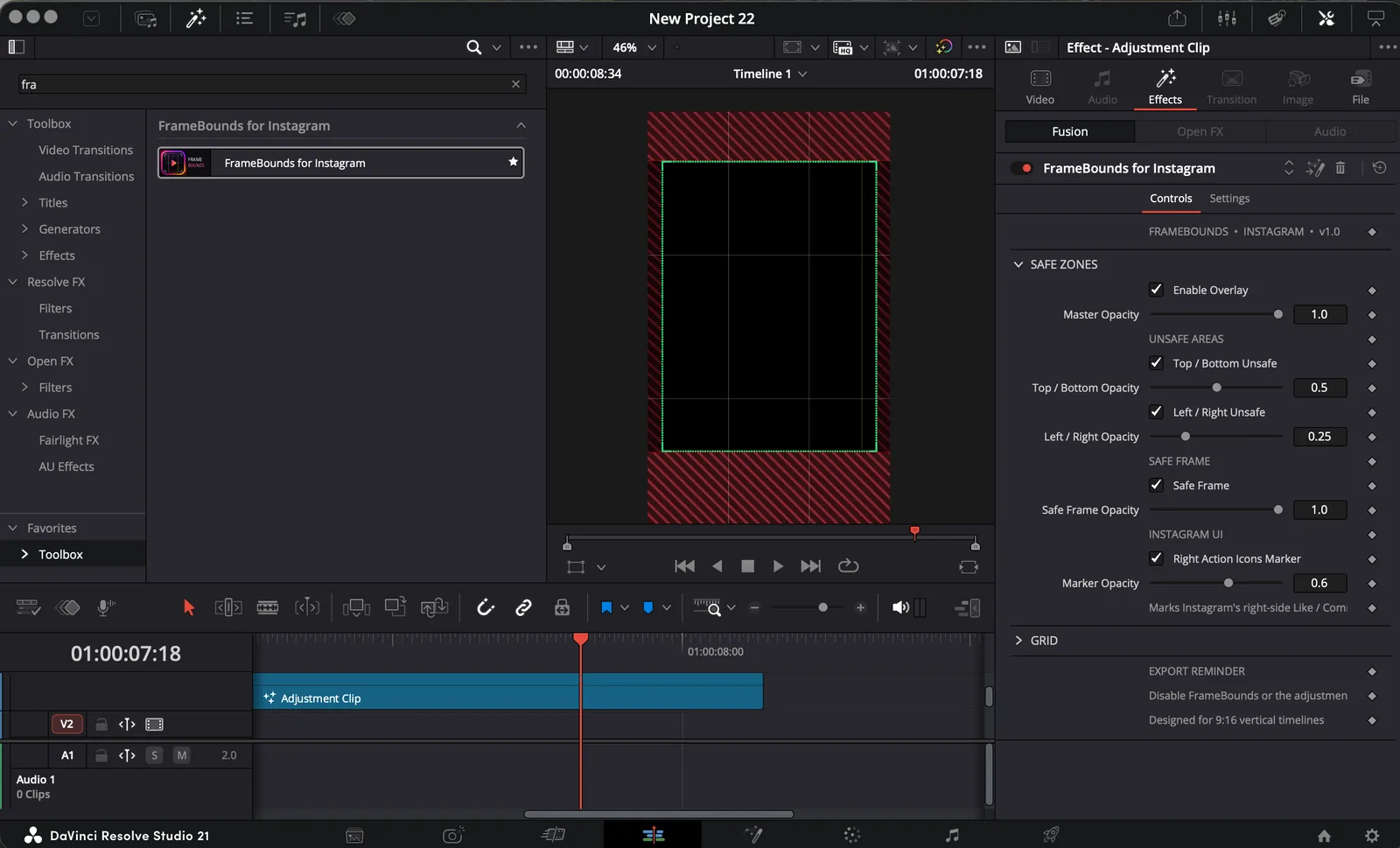The image size is (1400, 848).
Task: Expand the Generators tree node
Action: 24,228
